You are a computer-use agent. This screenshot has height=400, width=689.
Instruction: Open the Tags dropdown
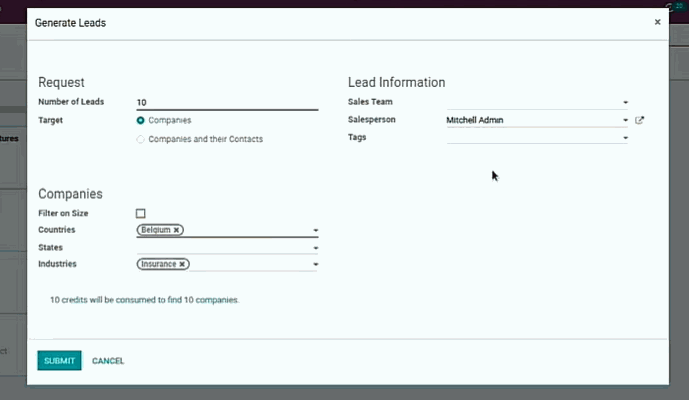tap(625, 139)
